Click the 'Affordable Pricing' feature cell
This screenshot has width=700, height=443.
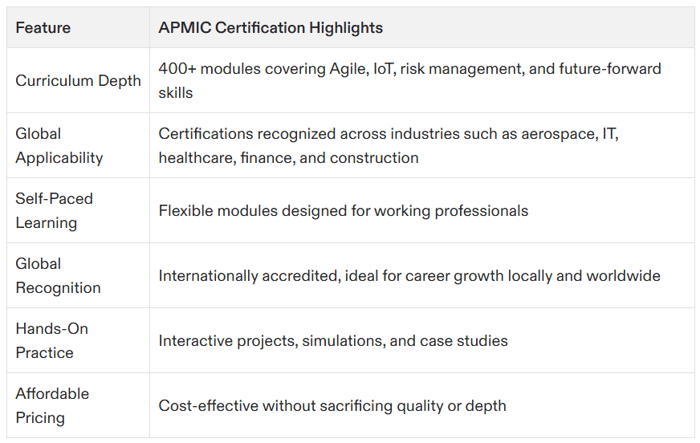[53, 405]
